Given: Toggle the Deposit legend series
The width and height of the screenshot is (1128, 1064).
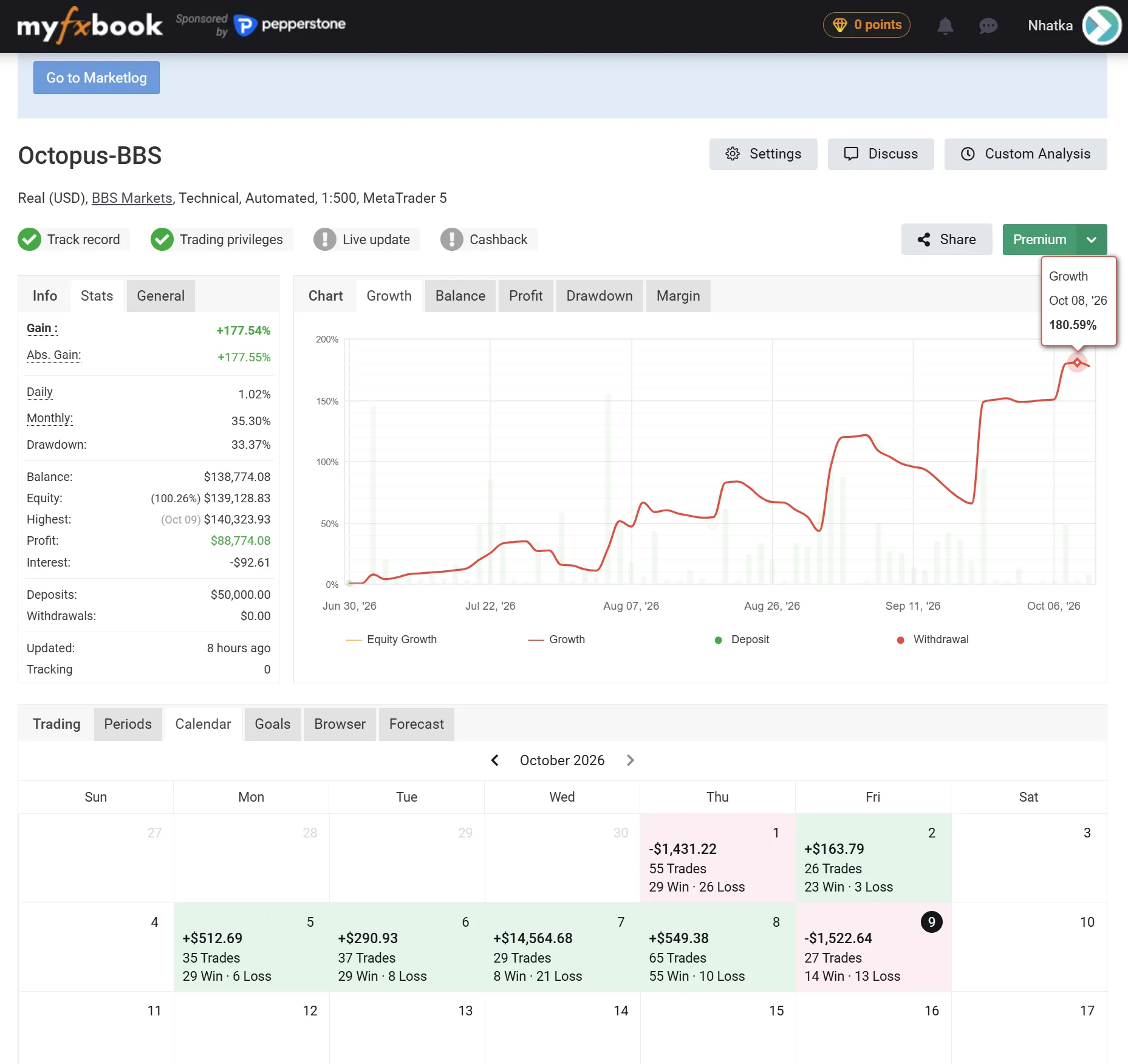Looking at the screenshot, I should tap(742, 639).
